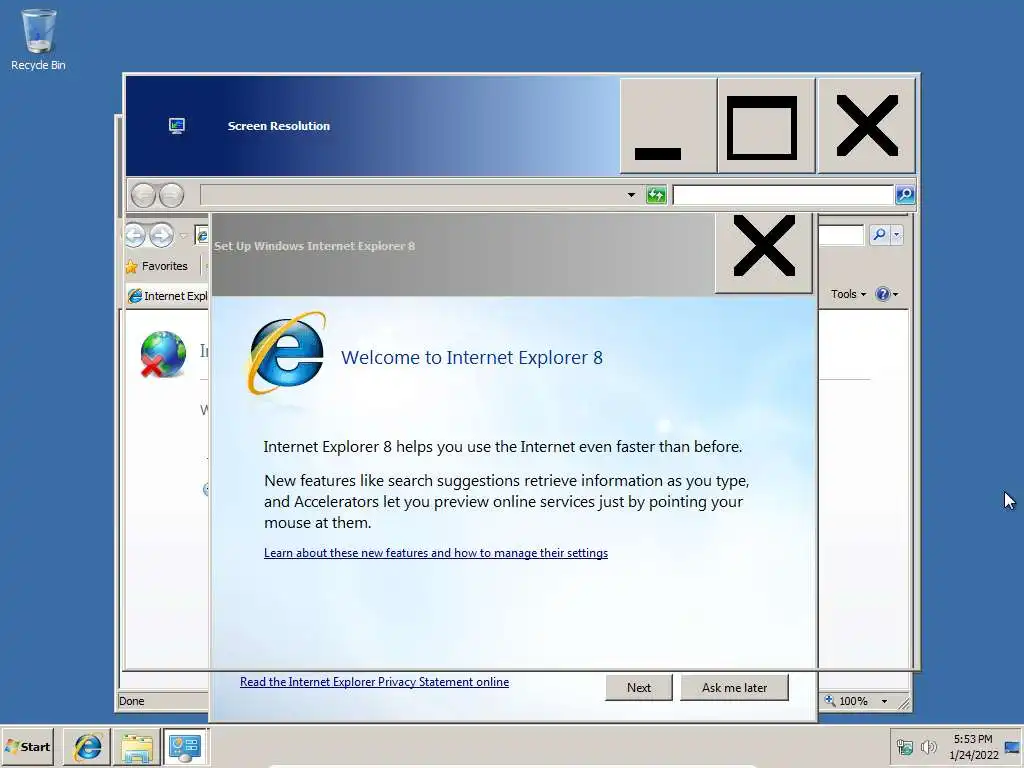Click the Screen Resolution title bar monitor icon
Viewport: 1024px width, 768px height.
(x=176, y=125)
